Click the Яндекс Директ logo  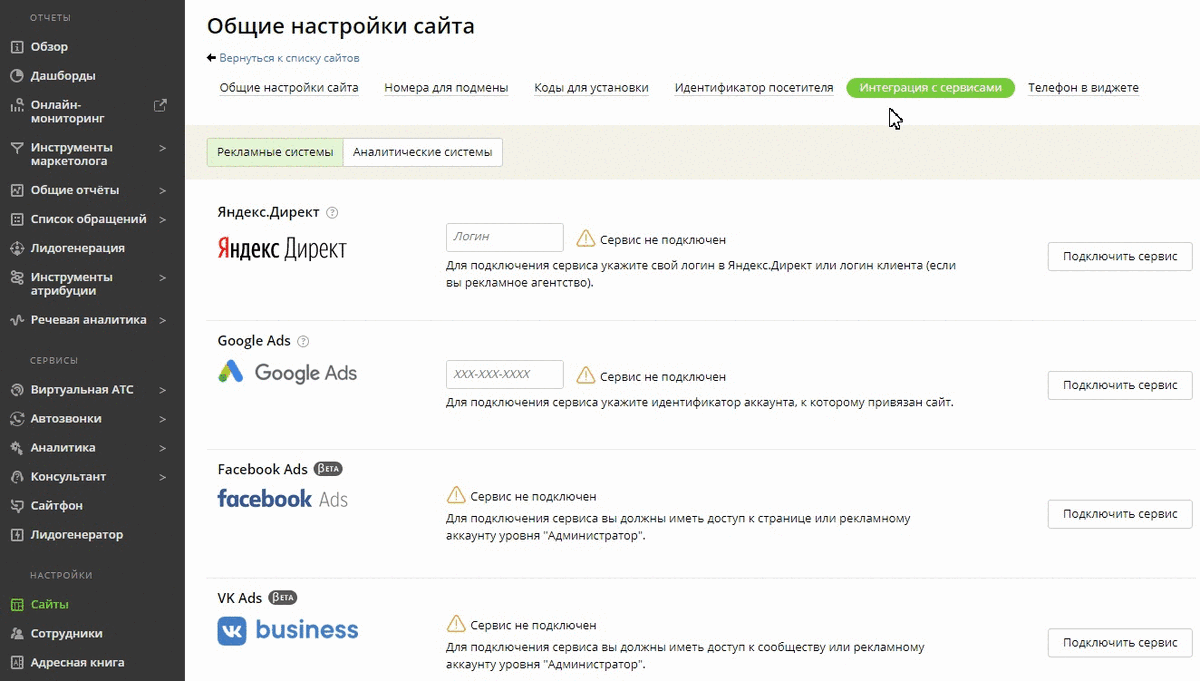click(282, 249)
